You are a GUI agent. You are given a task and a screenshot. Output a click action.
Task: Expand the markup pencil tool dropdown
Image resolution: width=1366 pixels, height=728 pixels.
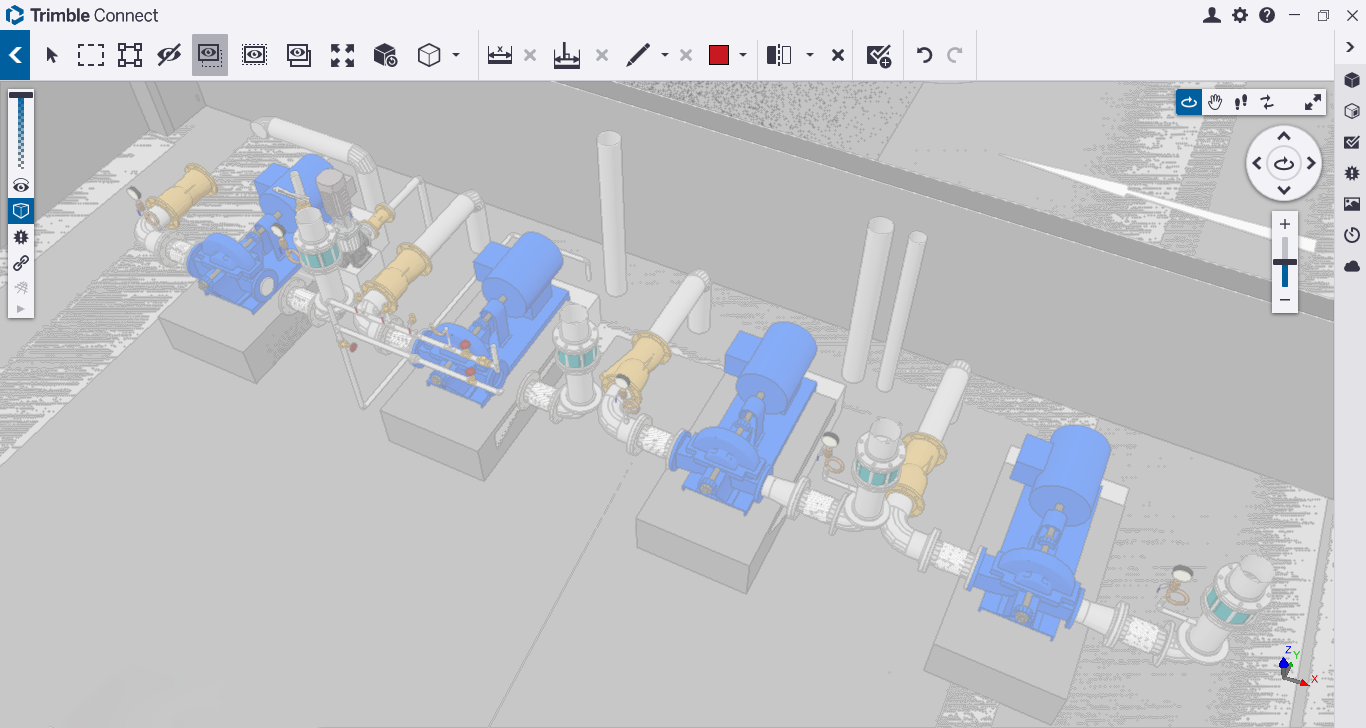665,56
